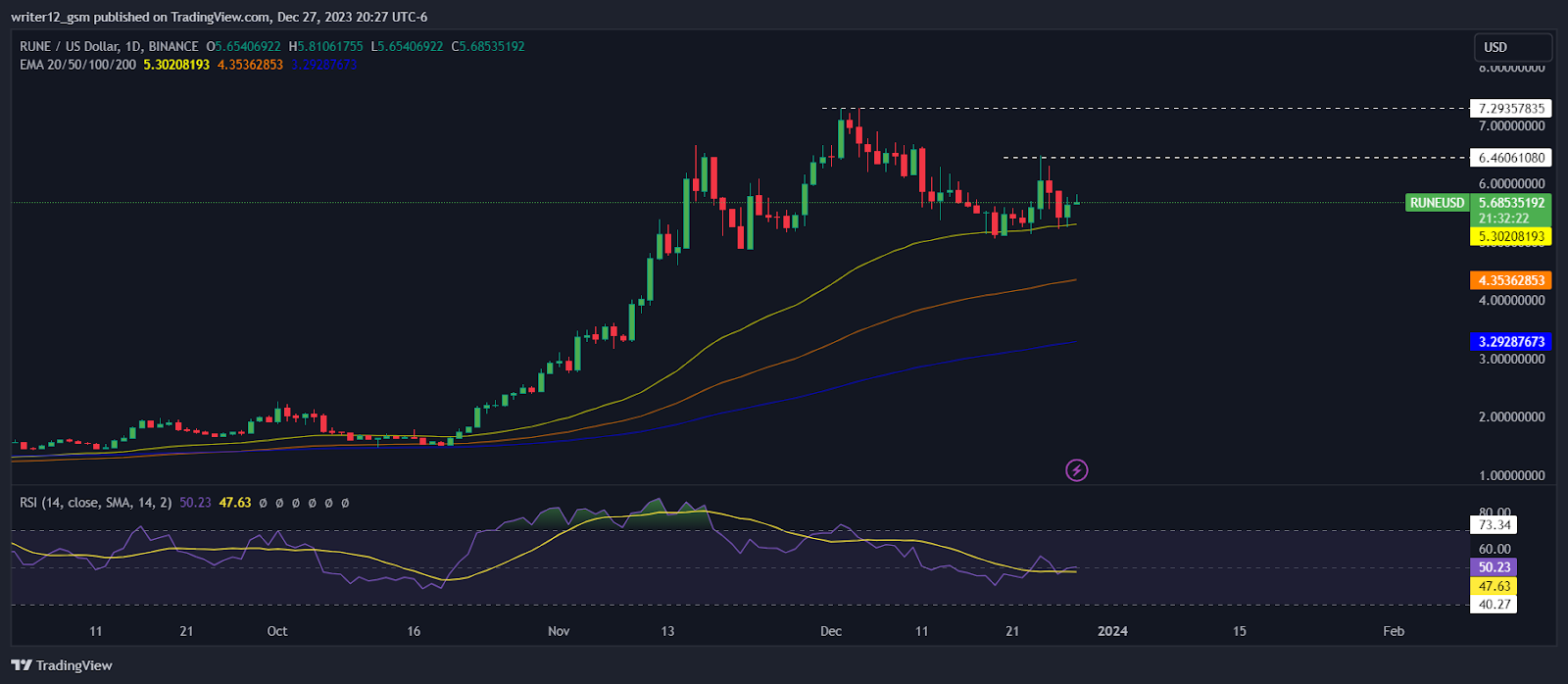
Task: Click the 40.27 RSI lower band label
Action: 1494,605
